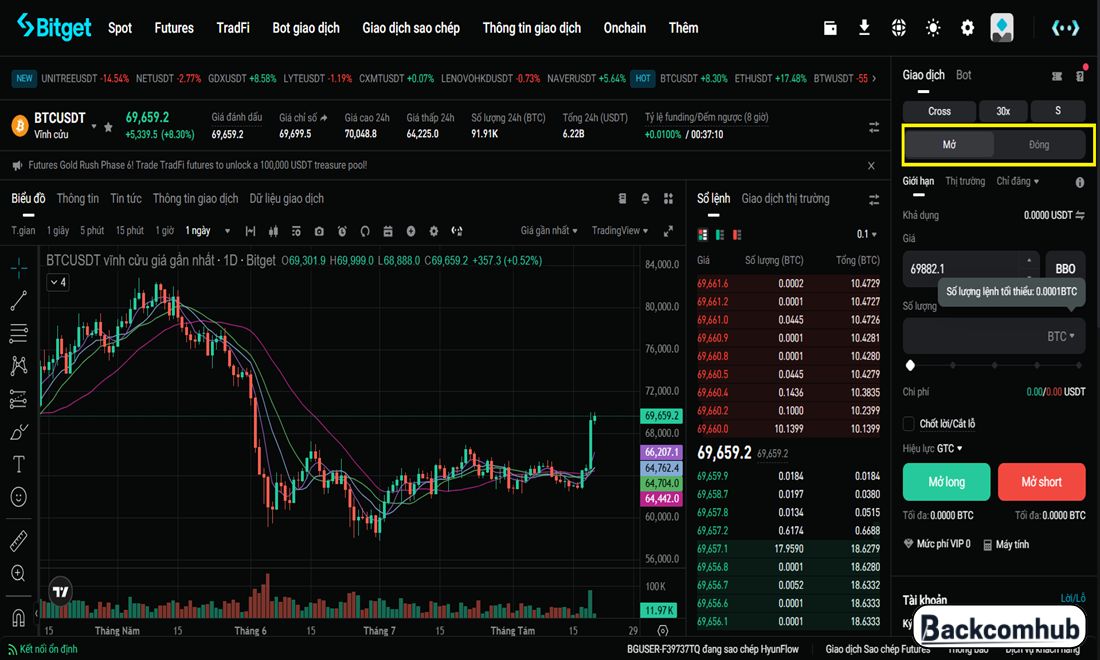The image size is (1100, 660).
Task: Click the Số lượng quantity input field
Action: (x=993, y=336)
